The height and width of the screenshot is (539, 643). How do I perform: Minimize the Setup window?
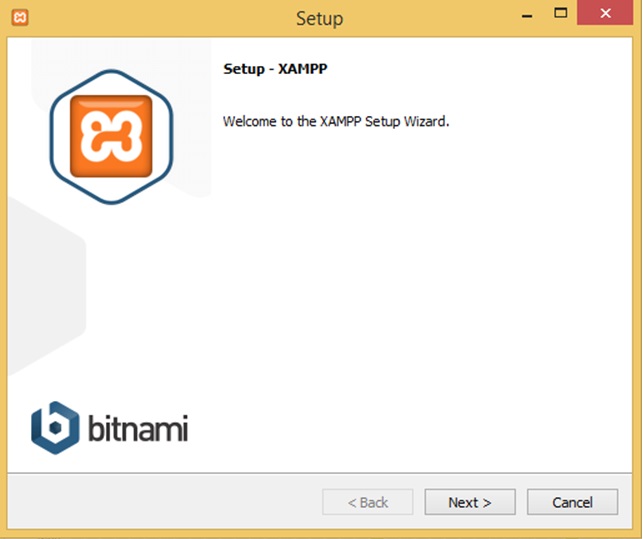tap(527, 16)
